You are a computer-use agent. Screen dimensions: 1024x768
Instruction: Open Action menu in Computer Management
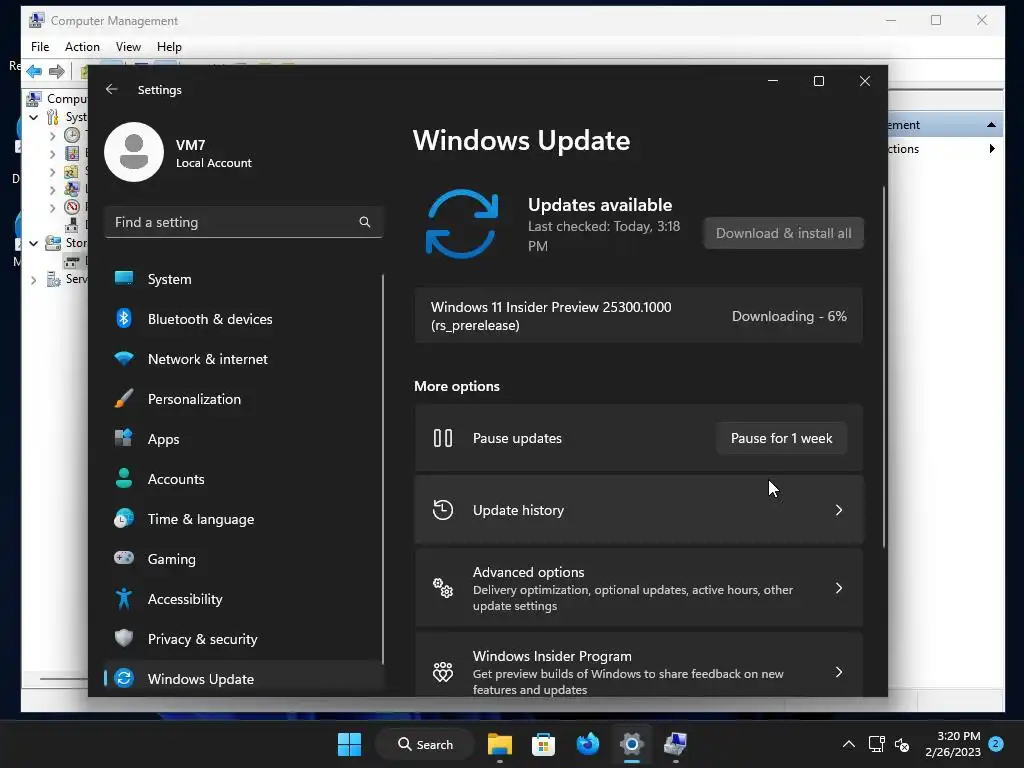(x=82, y=47)
